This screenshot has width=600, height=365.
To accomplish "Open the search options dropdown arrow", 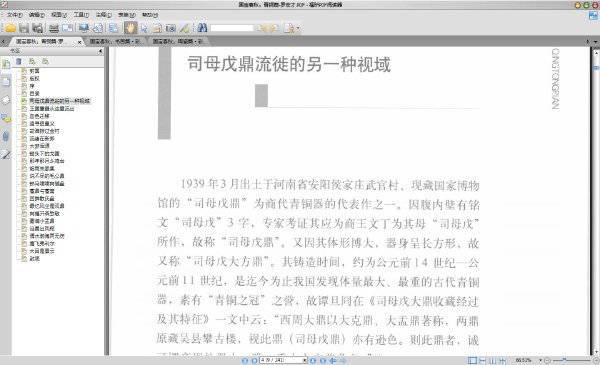I will tap(298, 28).
